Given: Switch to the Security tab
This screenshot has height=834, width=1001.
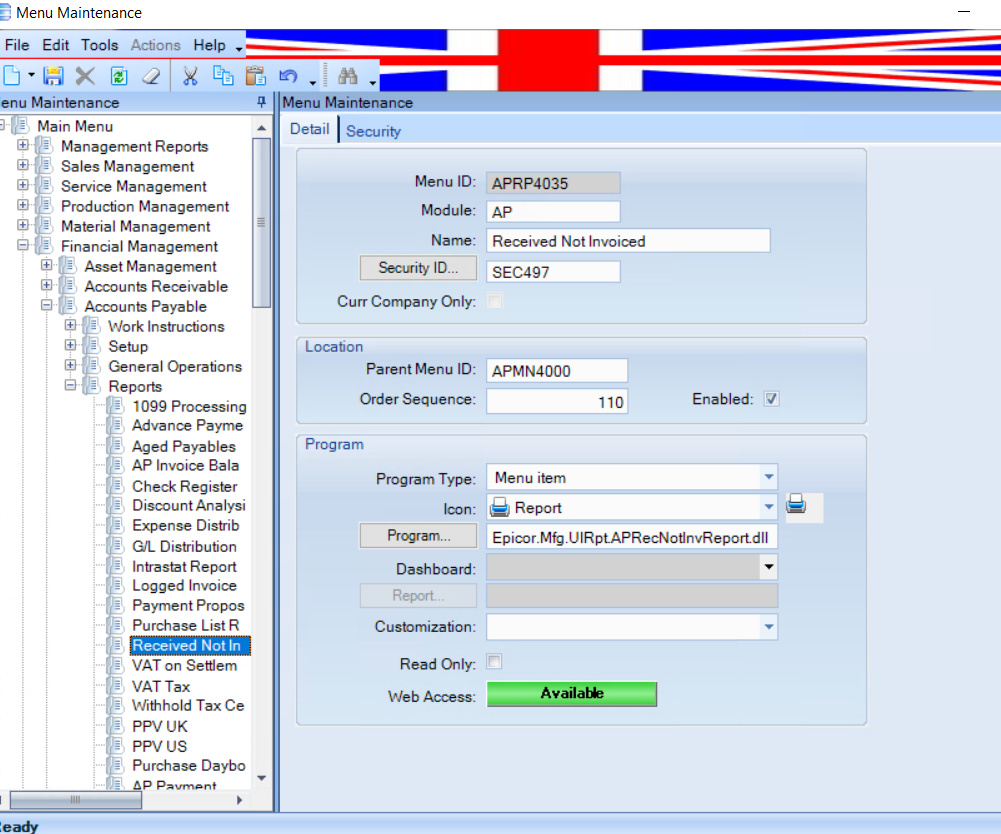Looking at the screenshot, I should 373,131.
